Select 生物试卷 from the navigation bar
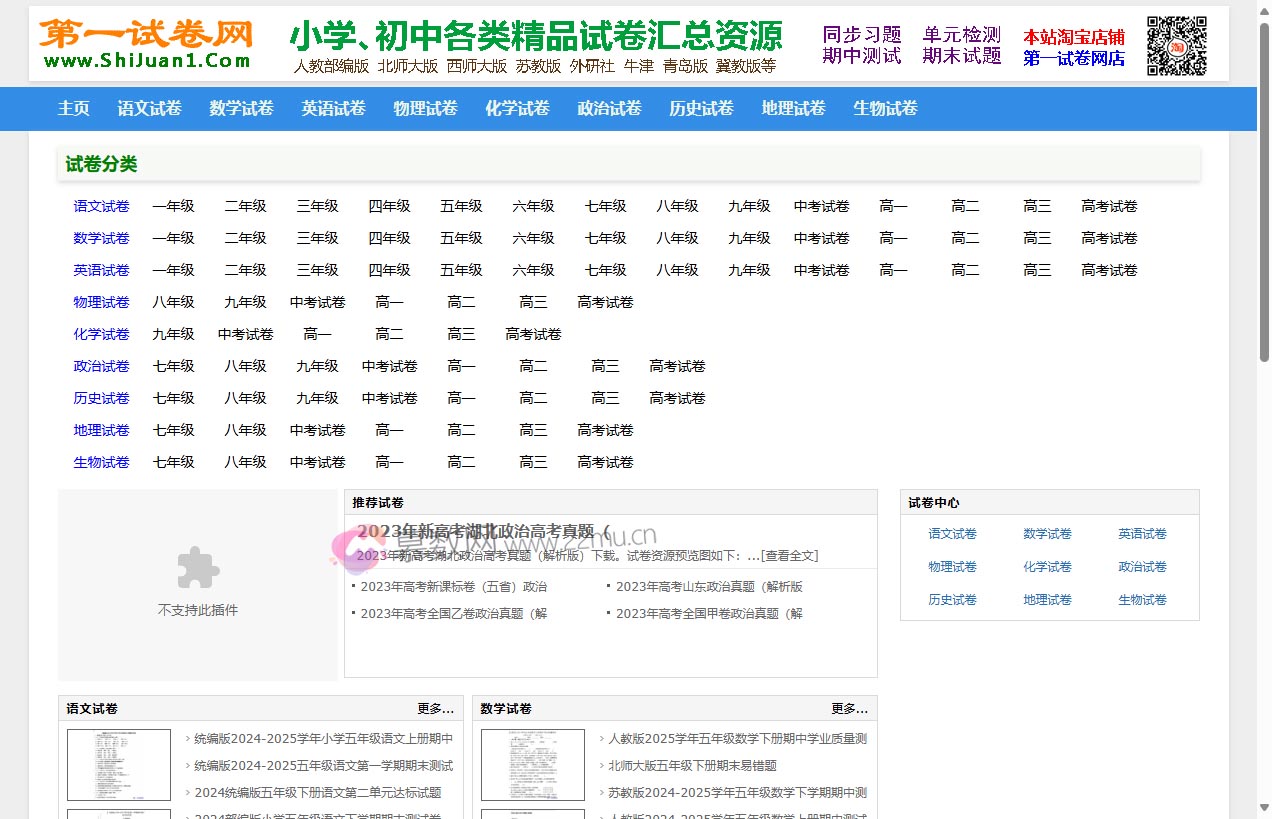 pyautogui.click(x=884, y=108)
